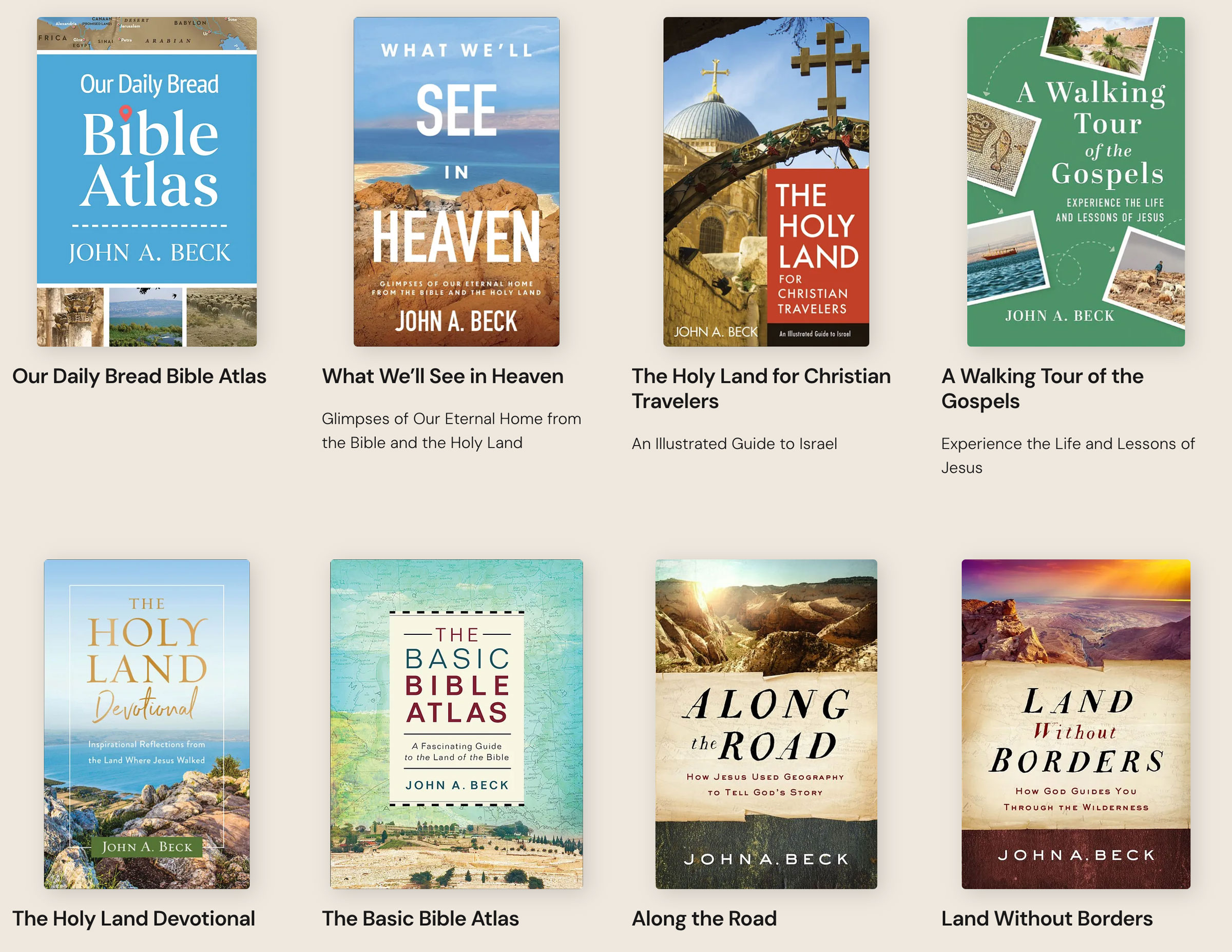Click the Our Daily Bread Bible Atlas title
The height and width of the screenshot is (952, 1232).
[139, 376]
